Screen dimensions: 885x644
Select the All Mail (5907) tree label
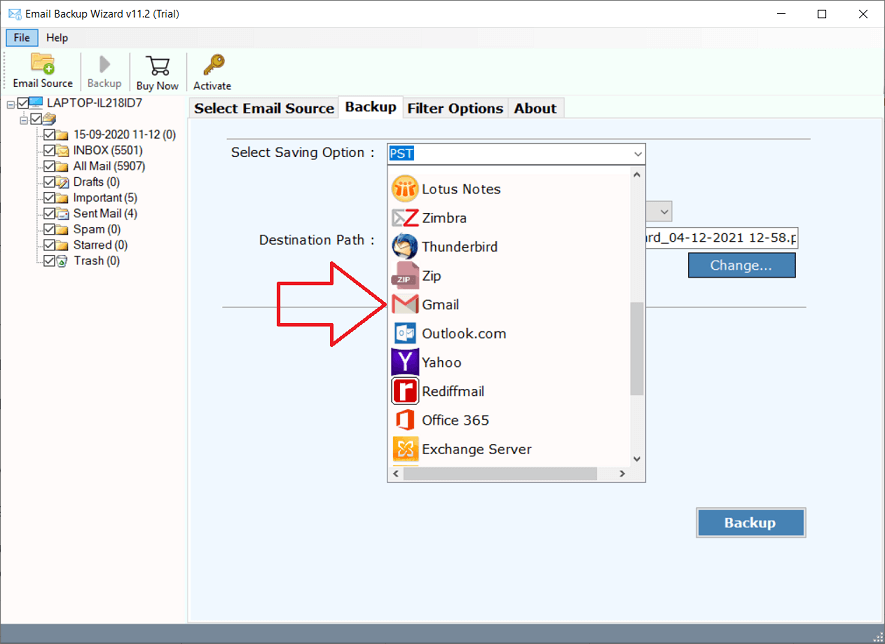109,167
